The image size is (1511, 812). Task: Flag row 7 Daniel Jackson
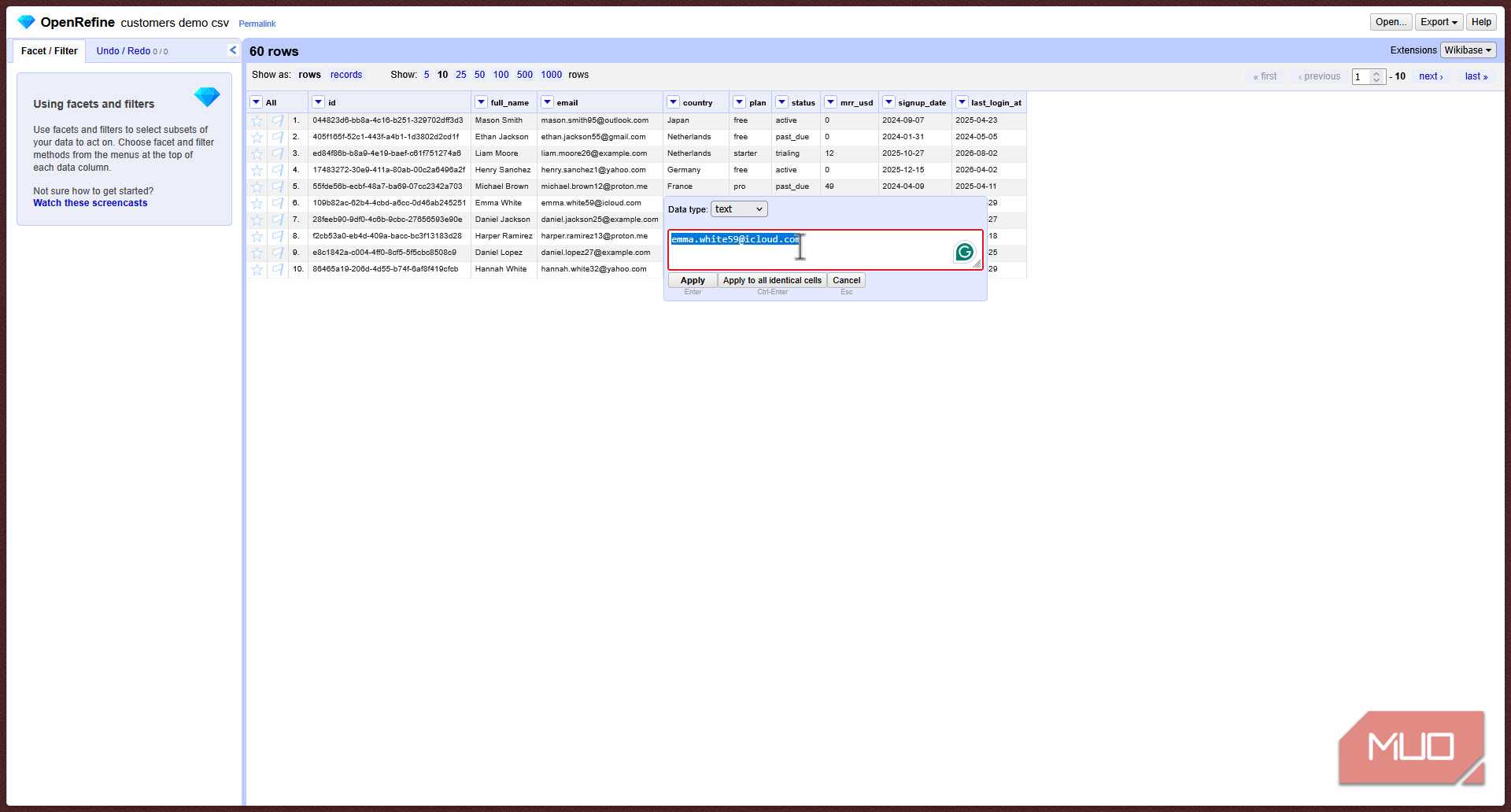click(278, 220)
